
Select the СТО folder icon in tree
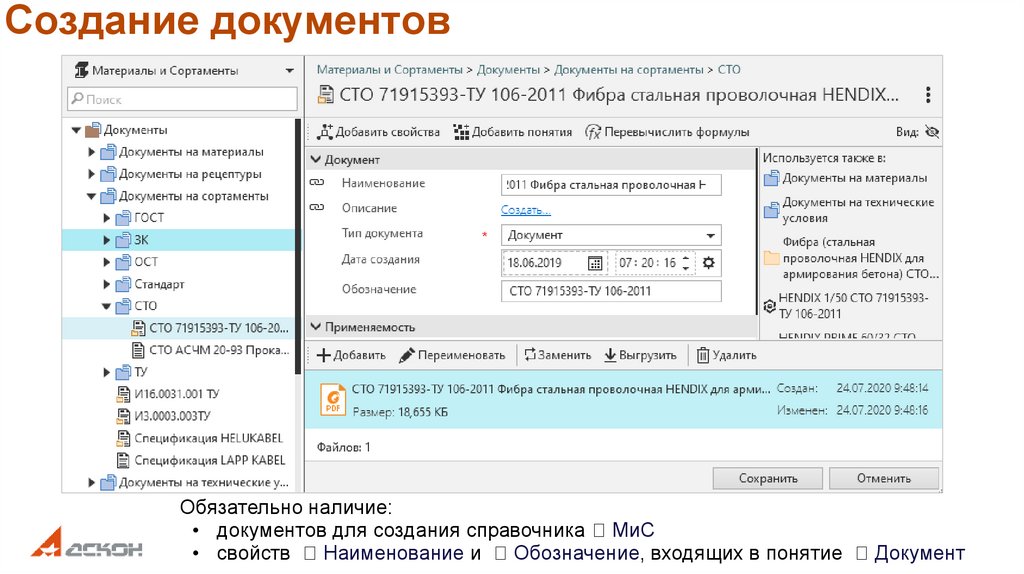coord(123,306)
